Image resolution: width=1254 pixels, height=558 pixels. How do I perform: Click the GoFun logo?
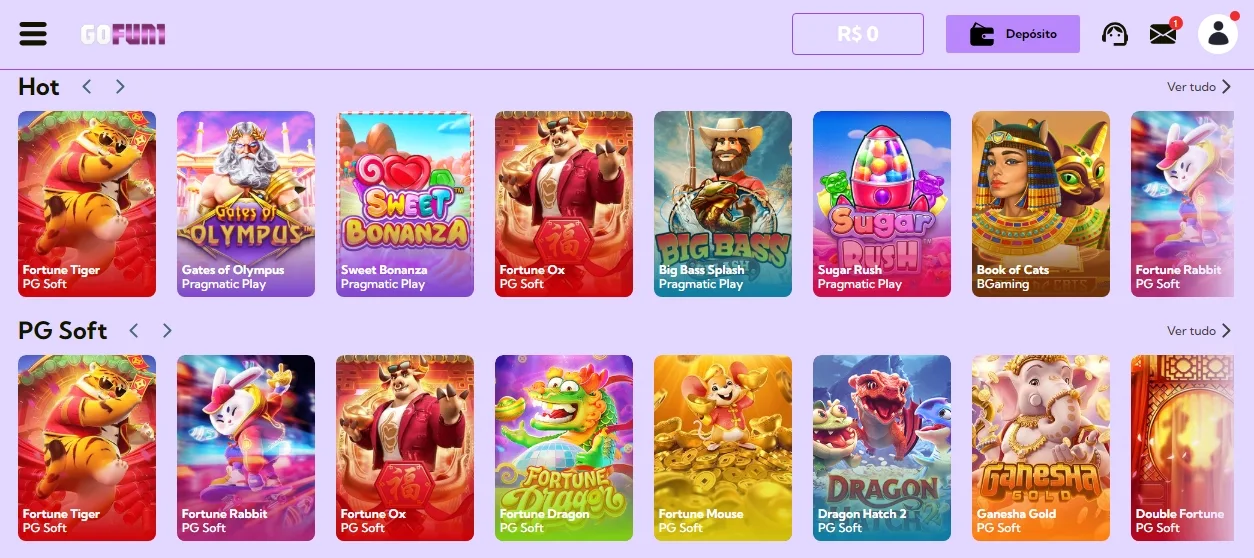click(x=123, y=35)
